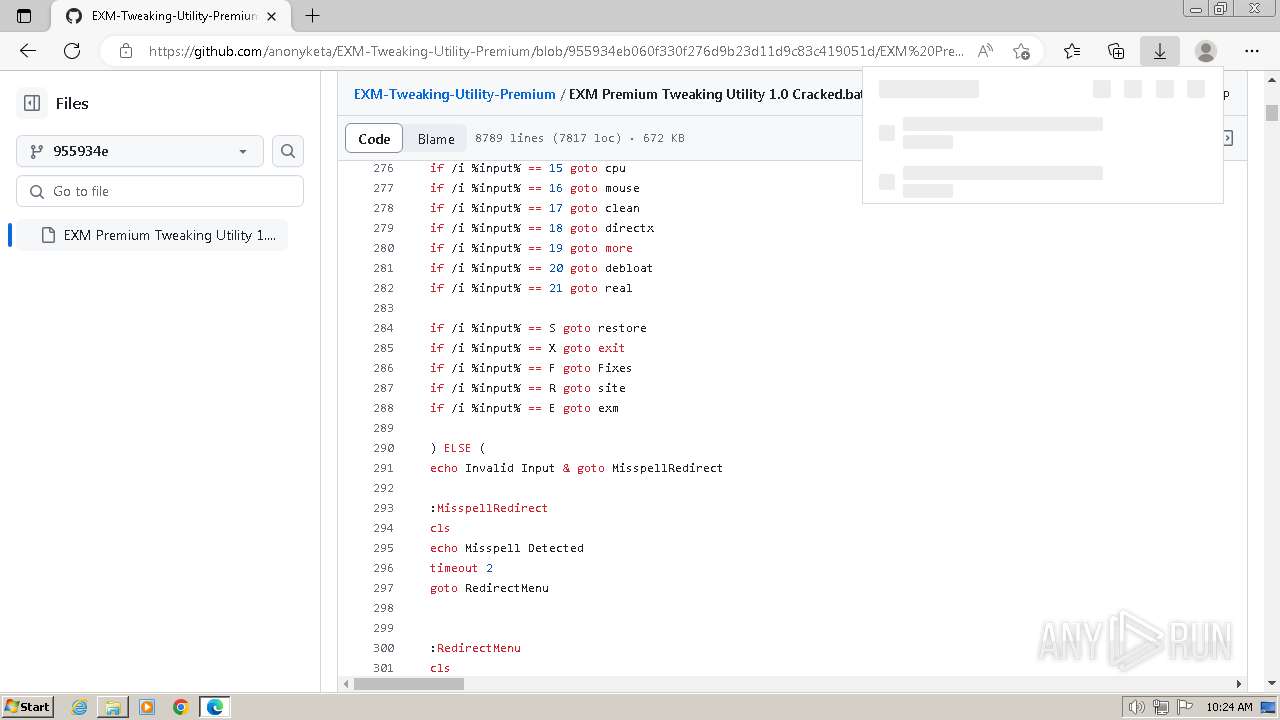
Task: Click 'timeout 2' code line
Action: 461,568
